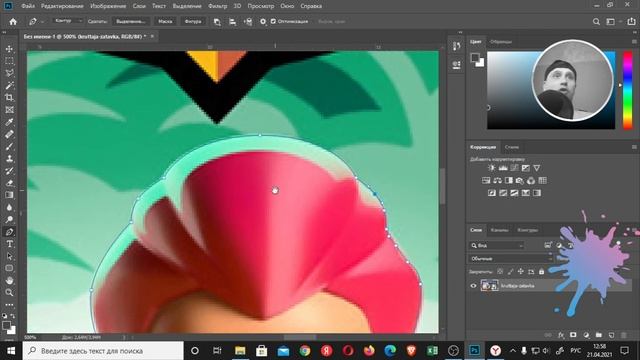
Task: Select the Rectangle shape tool
Action: (x=9, y=269)
